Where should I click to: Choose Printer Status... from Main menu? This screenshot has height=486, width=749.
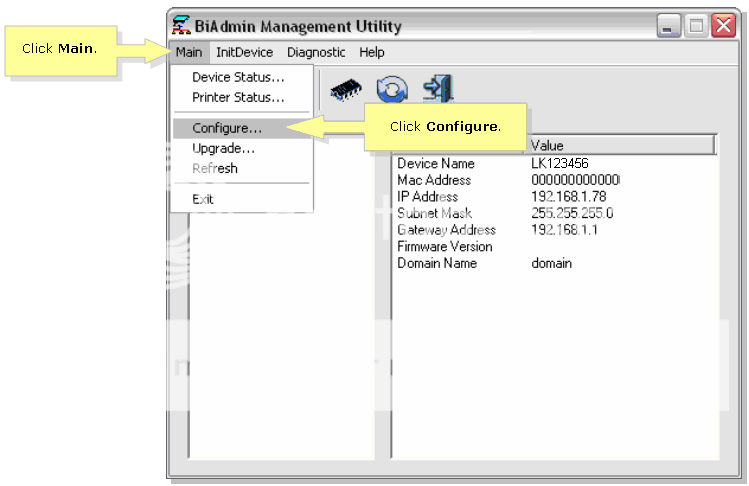pos(242,97)
